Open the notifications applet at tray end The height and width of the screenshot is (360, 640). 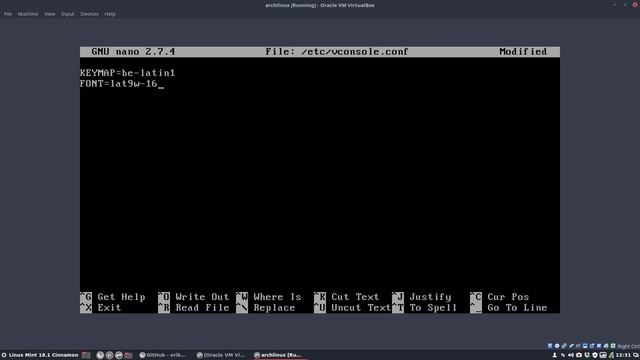(636, 355)
